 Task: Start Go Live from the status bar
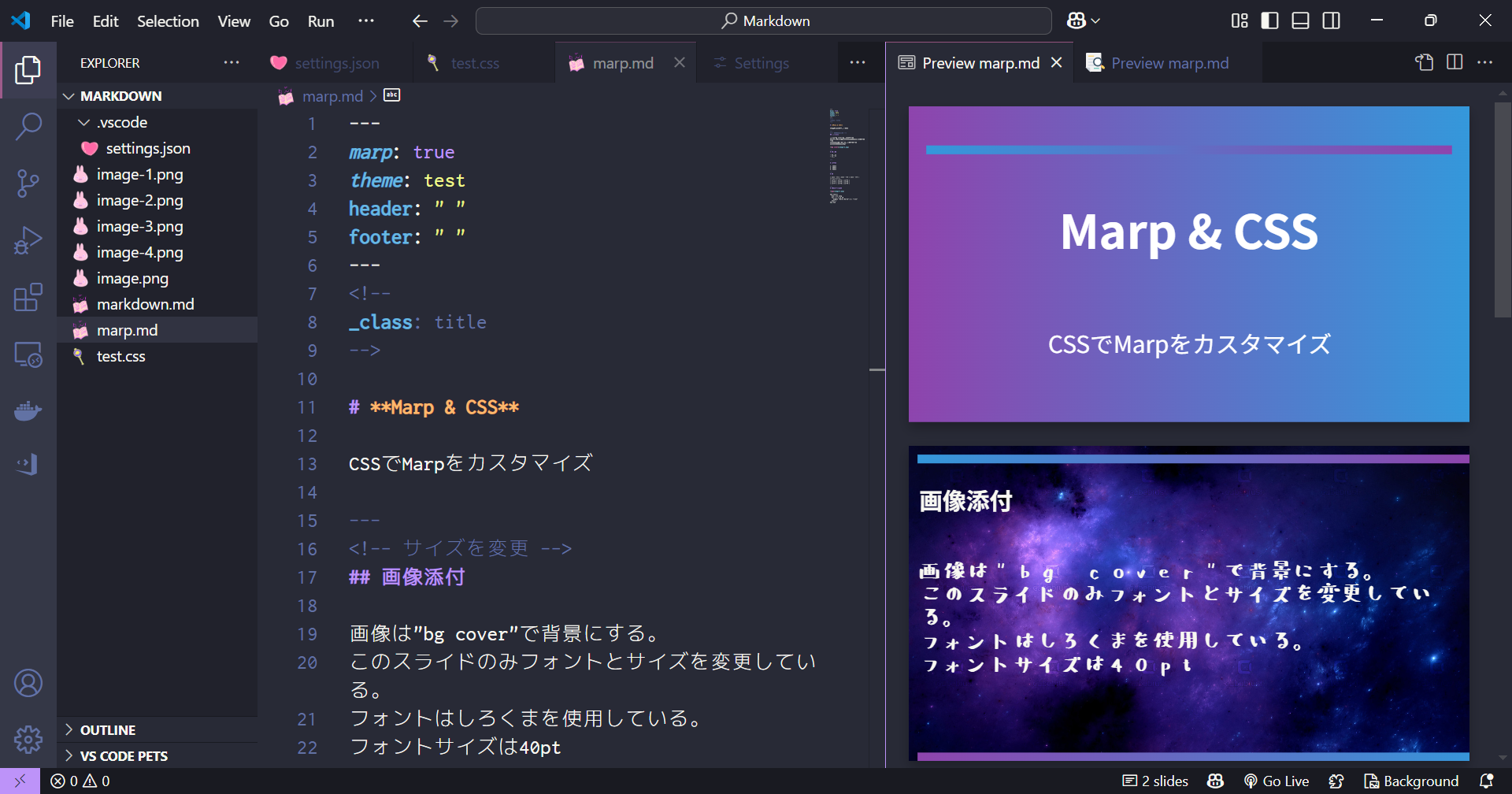pos(1276,781)
